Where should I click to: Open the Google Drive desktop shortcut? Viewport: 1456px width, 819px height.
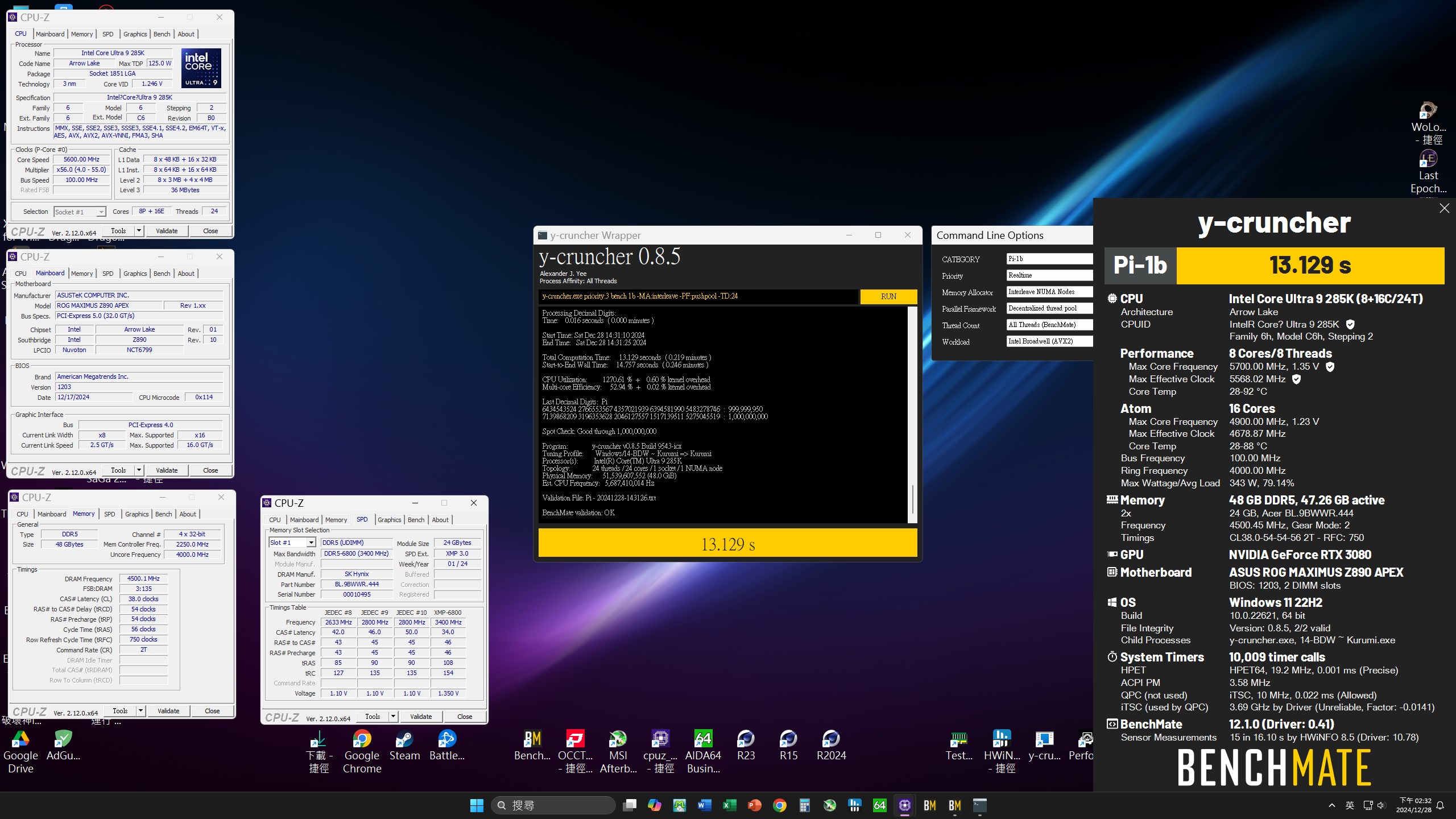pyautogui.click(x=20, y=752)
